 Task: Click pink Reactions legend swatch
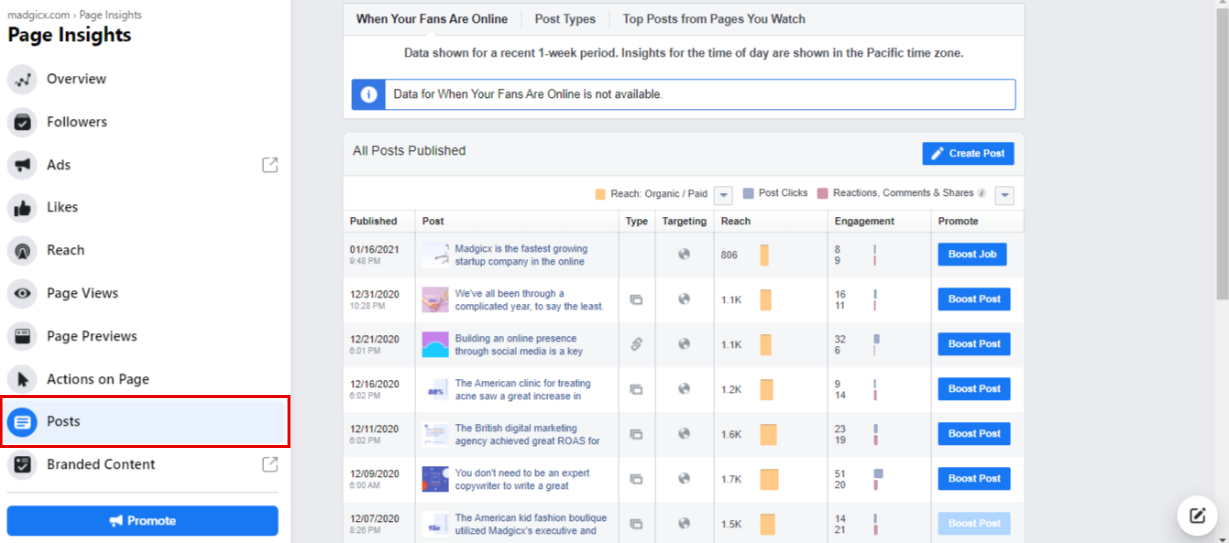[x=823, y=193]
